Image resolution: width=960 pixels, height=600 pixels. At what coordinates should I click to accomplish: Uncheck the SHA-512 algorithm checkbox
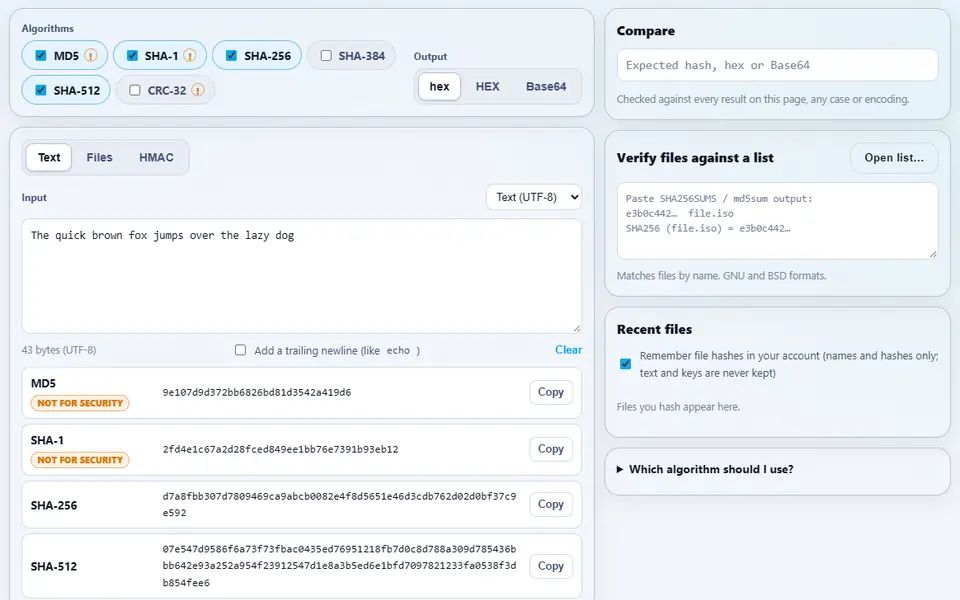(x=40, y=90)
